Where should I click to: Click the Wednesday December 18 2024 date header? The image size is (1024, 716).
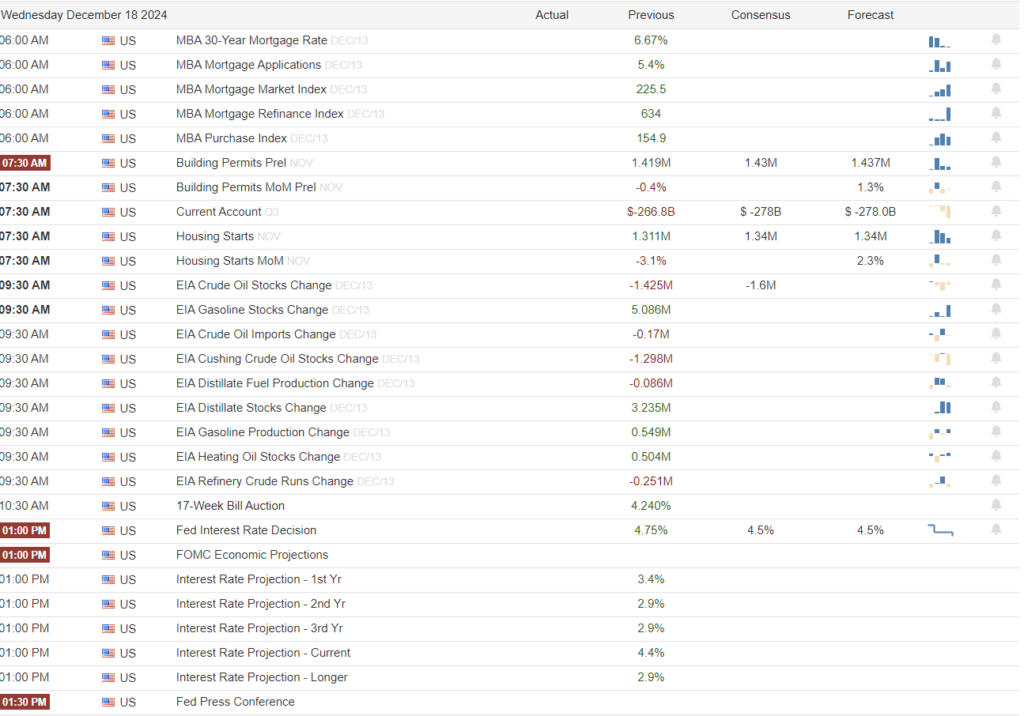(x=84, y=14)
